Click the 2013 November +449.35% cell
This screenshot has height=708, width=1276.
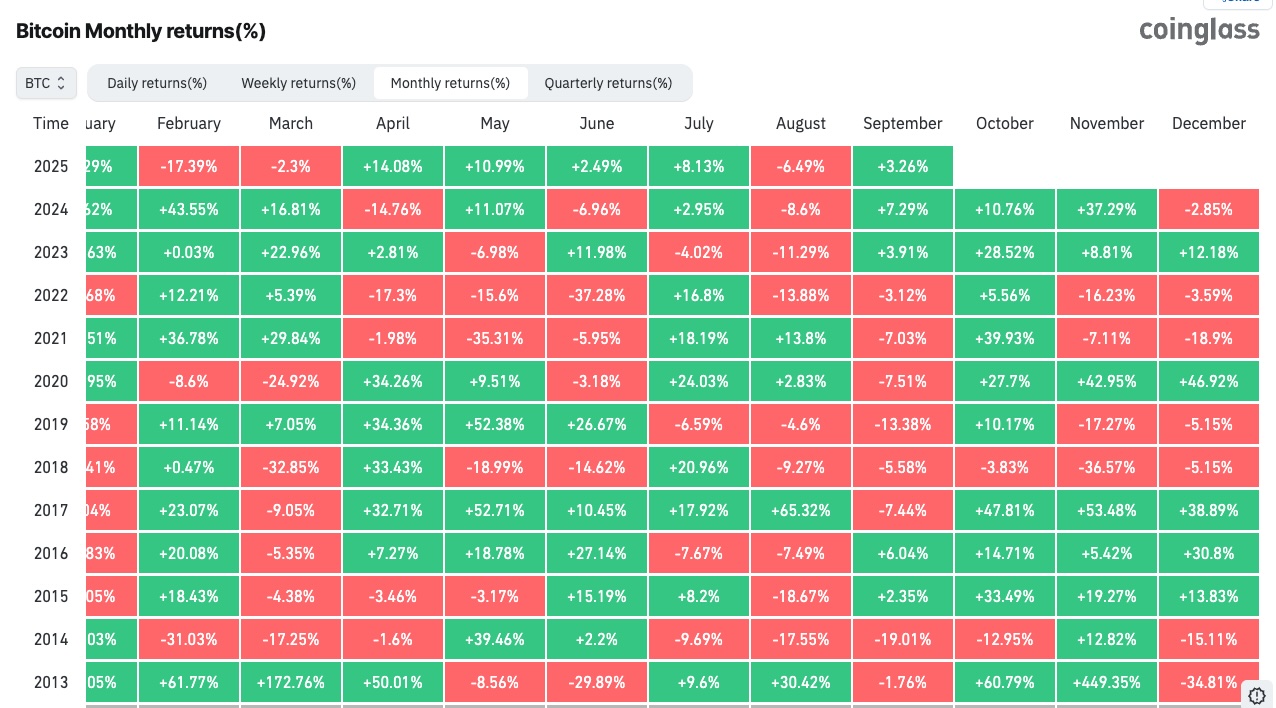pyautogui.click(x=1106, y=682)
